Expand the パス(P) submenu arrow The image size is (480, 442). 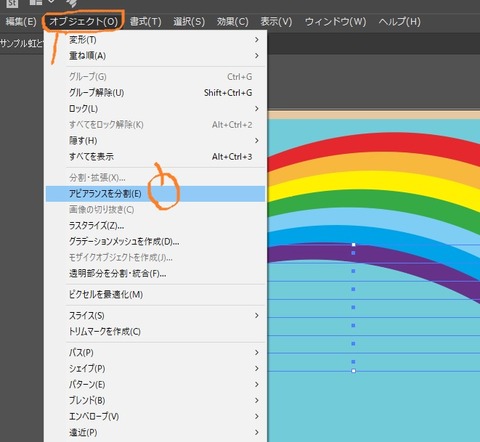(257, 352)
